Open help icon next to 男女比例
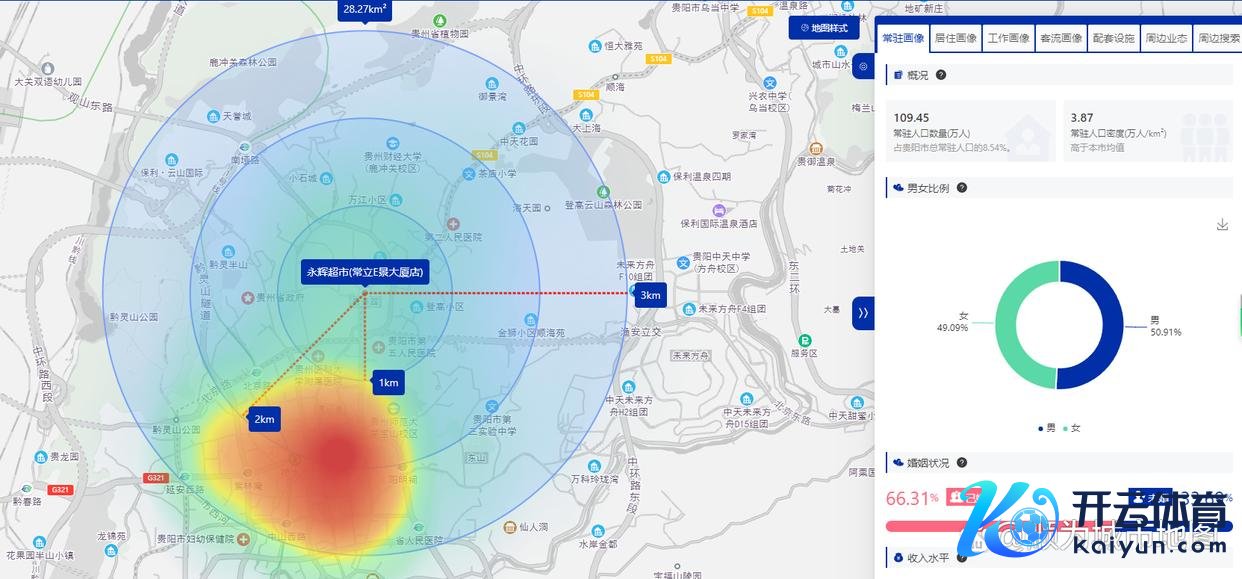Screen dimensions: 1242x579 [961, 188]
